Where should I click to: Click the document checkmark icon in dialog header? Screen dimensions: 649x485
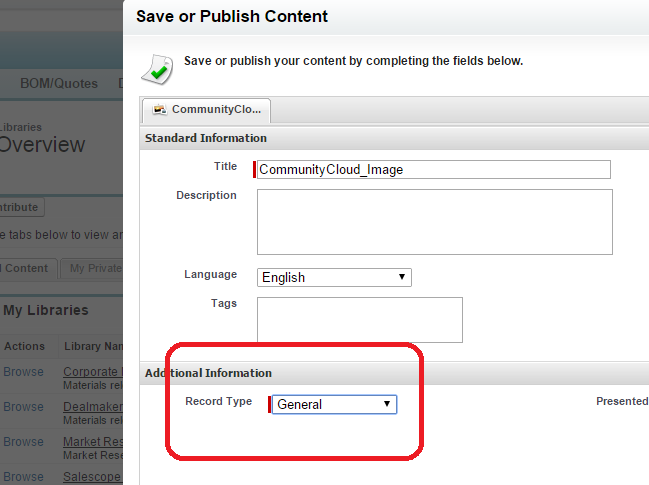pos(156,67)
